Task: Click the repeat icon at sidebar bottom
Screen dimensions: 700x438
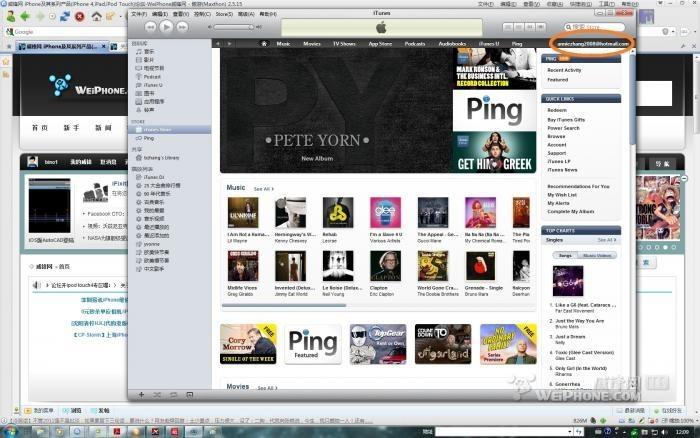Action: [x=174, y=395]
